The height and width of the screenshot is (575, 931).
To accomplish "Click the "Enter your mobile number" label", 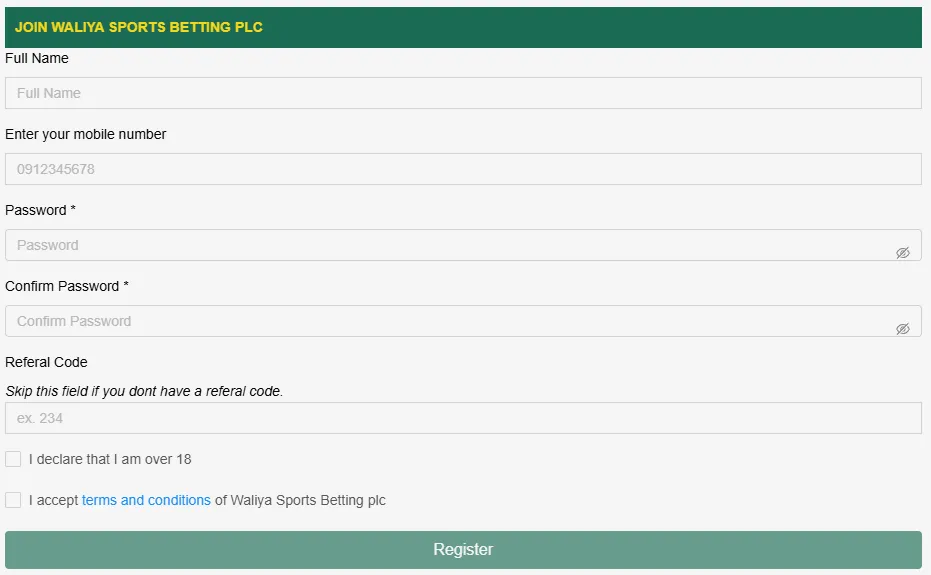I will tap(86, 134).
